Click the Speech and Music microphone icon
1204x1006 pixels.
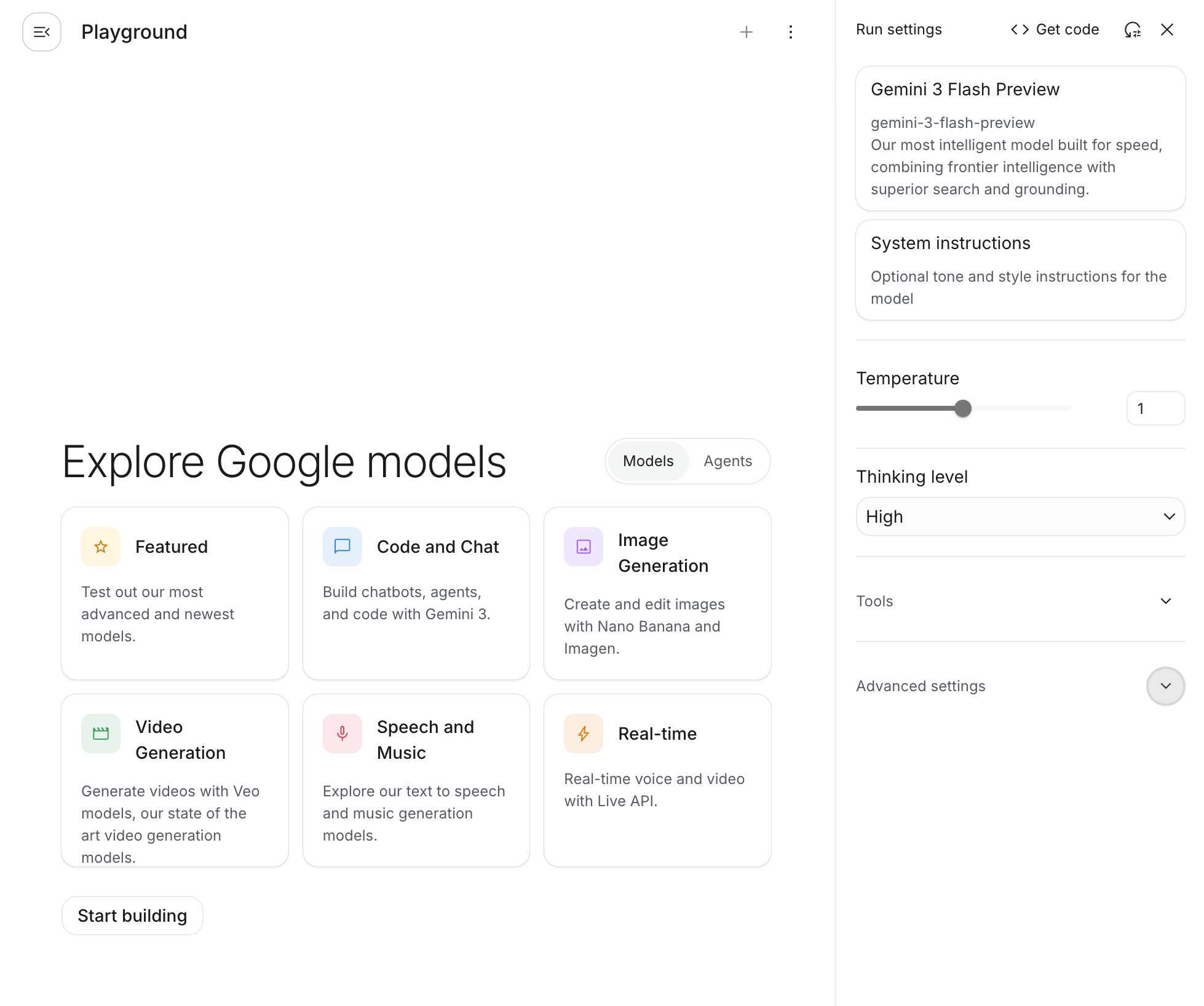(343, 734)
